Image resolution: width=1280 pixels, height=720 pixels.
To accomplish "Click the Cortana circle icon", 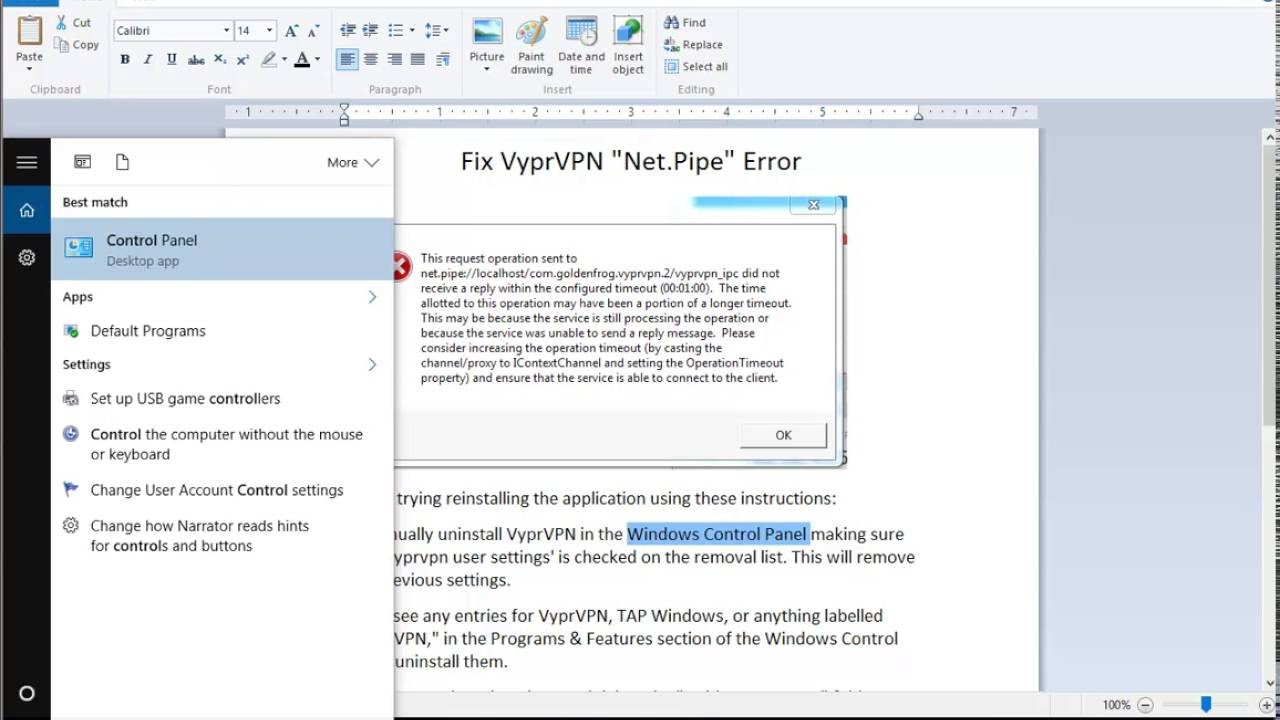I will tap(27, 693).
